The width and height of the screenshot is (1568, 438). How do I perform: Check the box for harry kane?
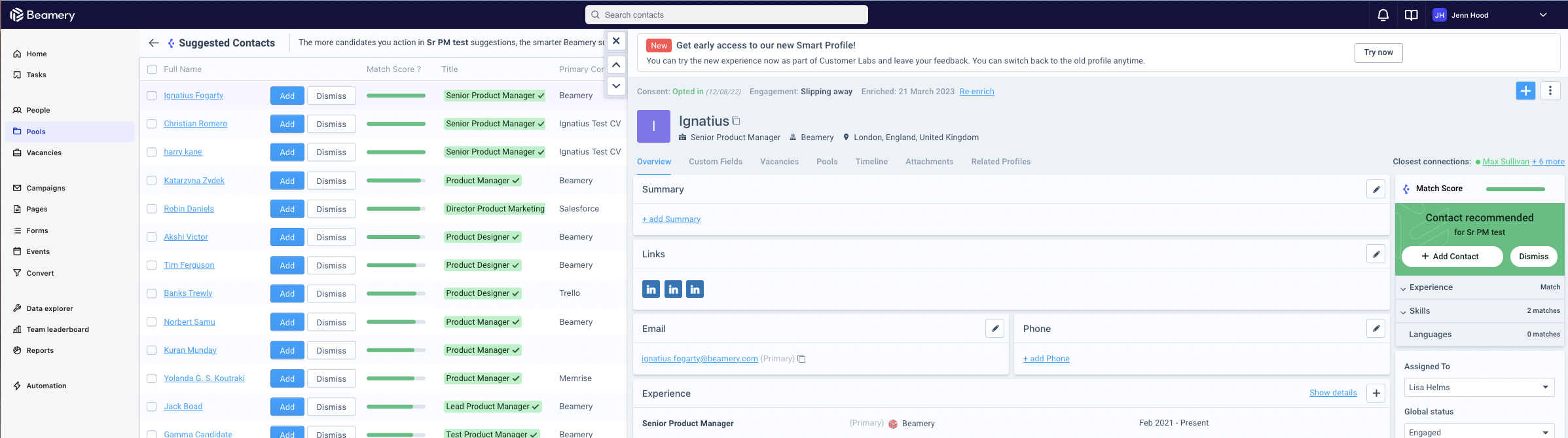[152, 152]
